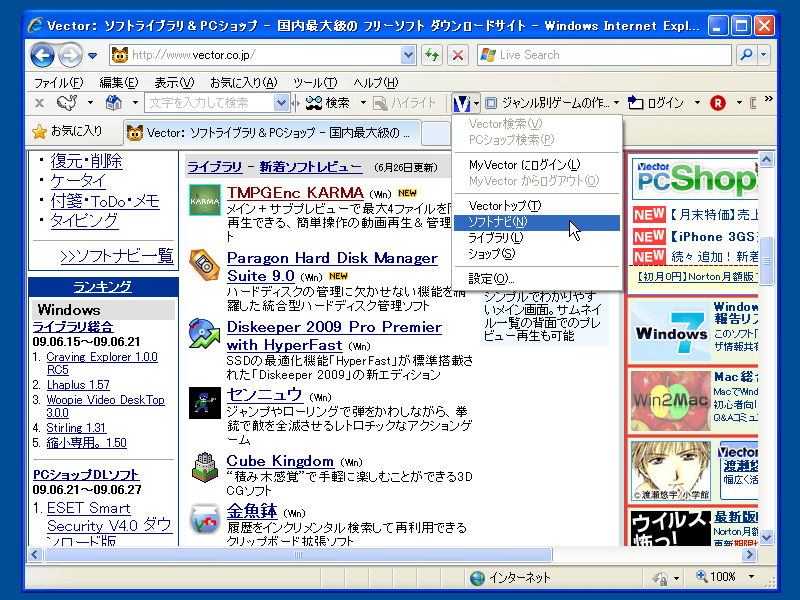Click the toolbar home/building icon
The width and height of the screenshot is (800, 600).
113,103
